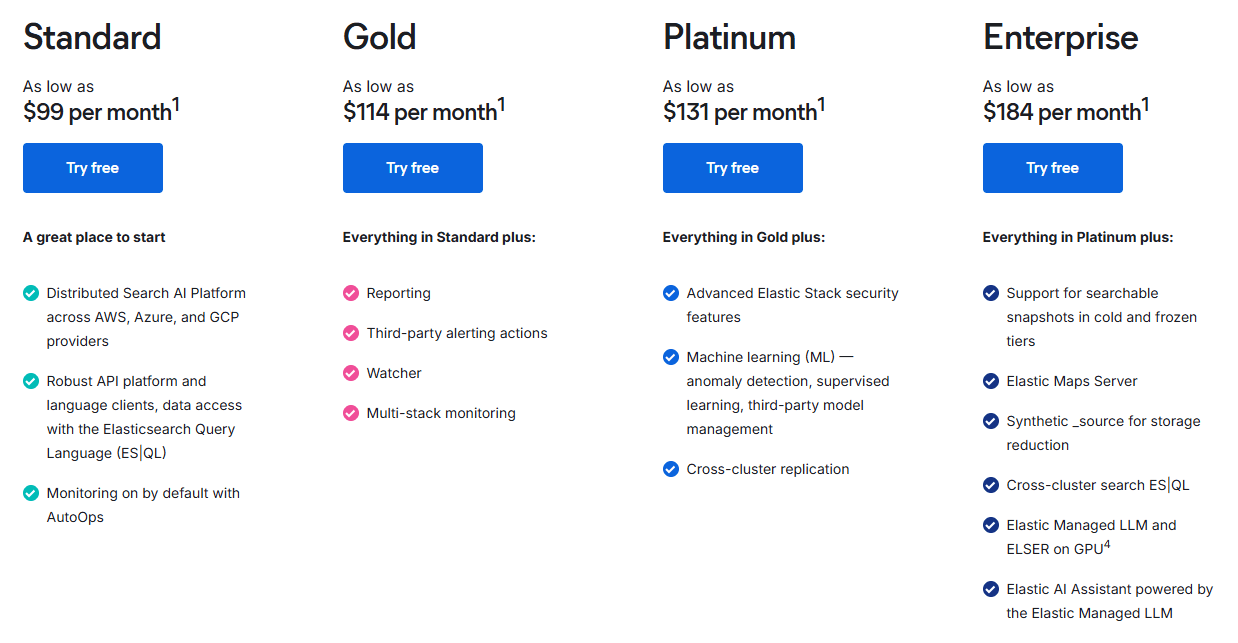The image size is (1238, 643).
Task: Click the checkmark icon next to Cross-cluster search
Action: [991, 485]
